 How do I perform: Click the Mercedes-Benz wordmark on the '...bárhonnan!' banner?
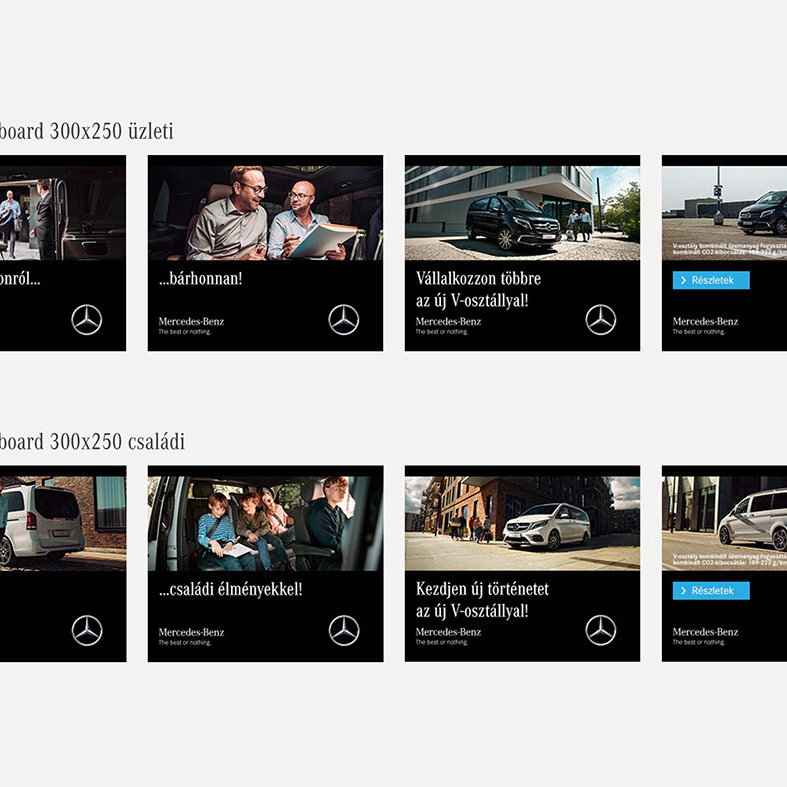[191, 321]
